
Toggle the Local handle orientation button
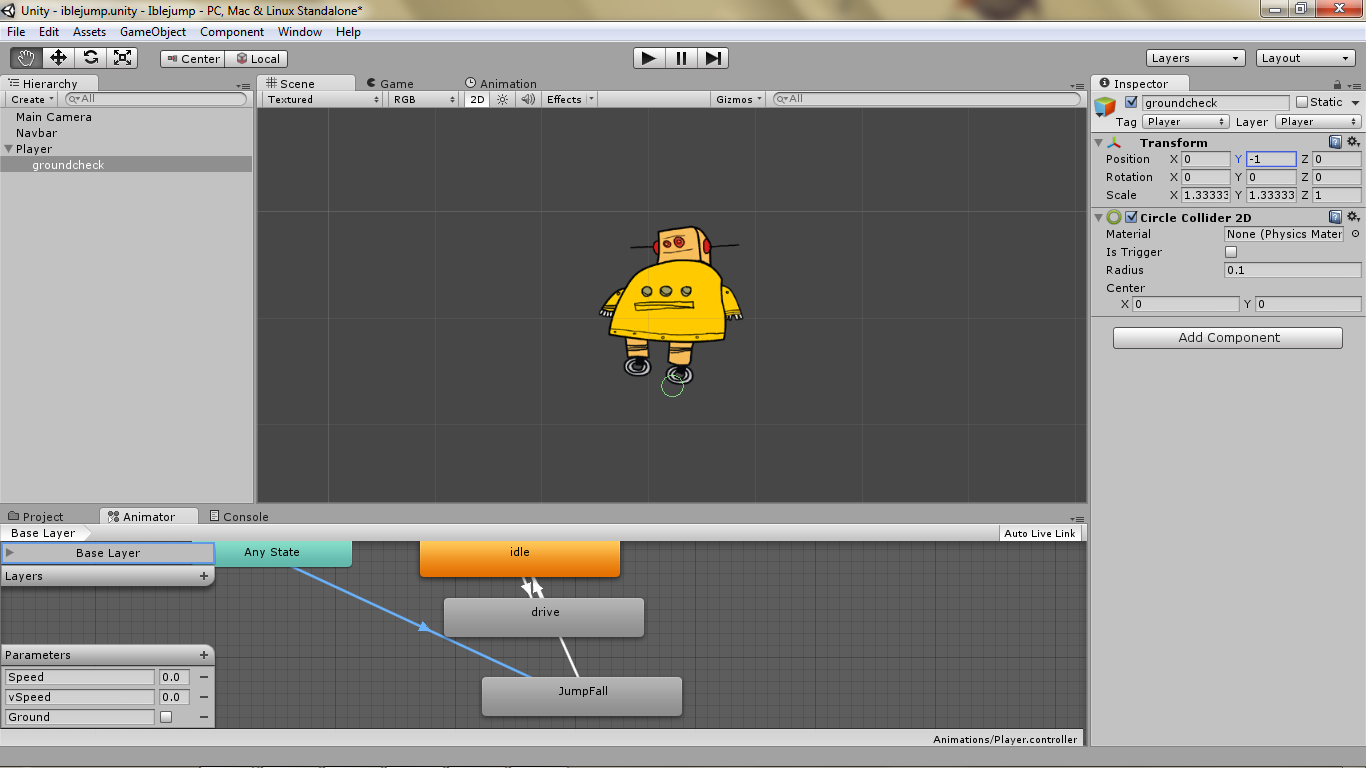(x=257, y=59)
